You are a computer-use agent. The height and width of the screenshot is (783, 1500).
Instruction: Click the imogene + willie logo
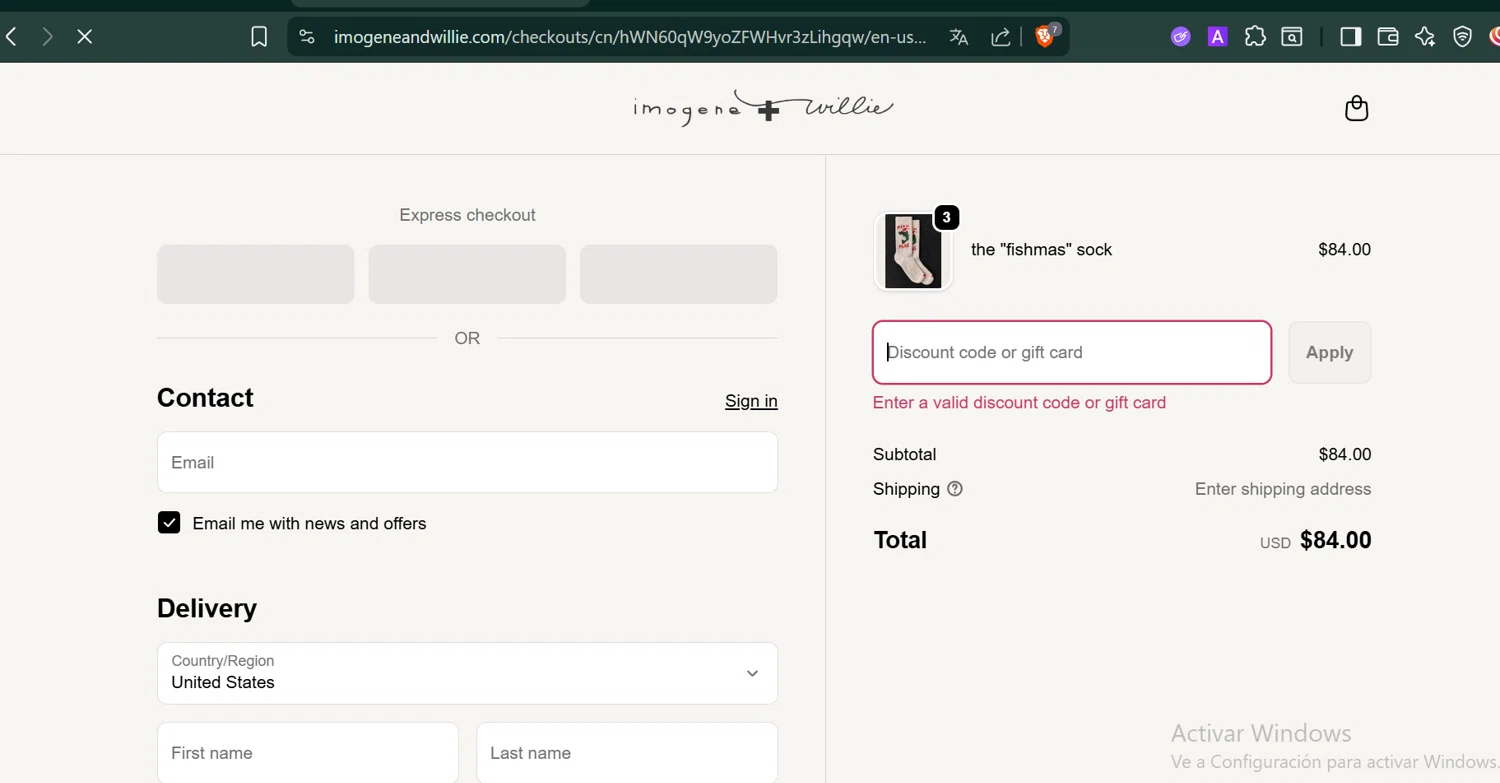click(763, 108)
